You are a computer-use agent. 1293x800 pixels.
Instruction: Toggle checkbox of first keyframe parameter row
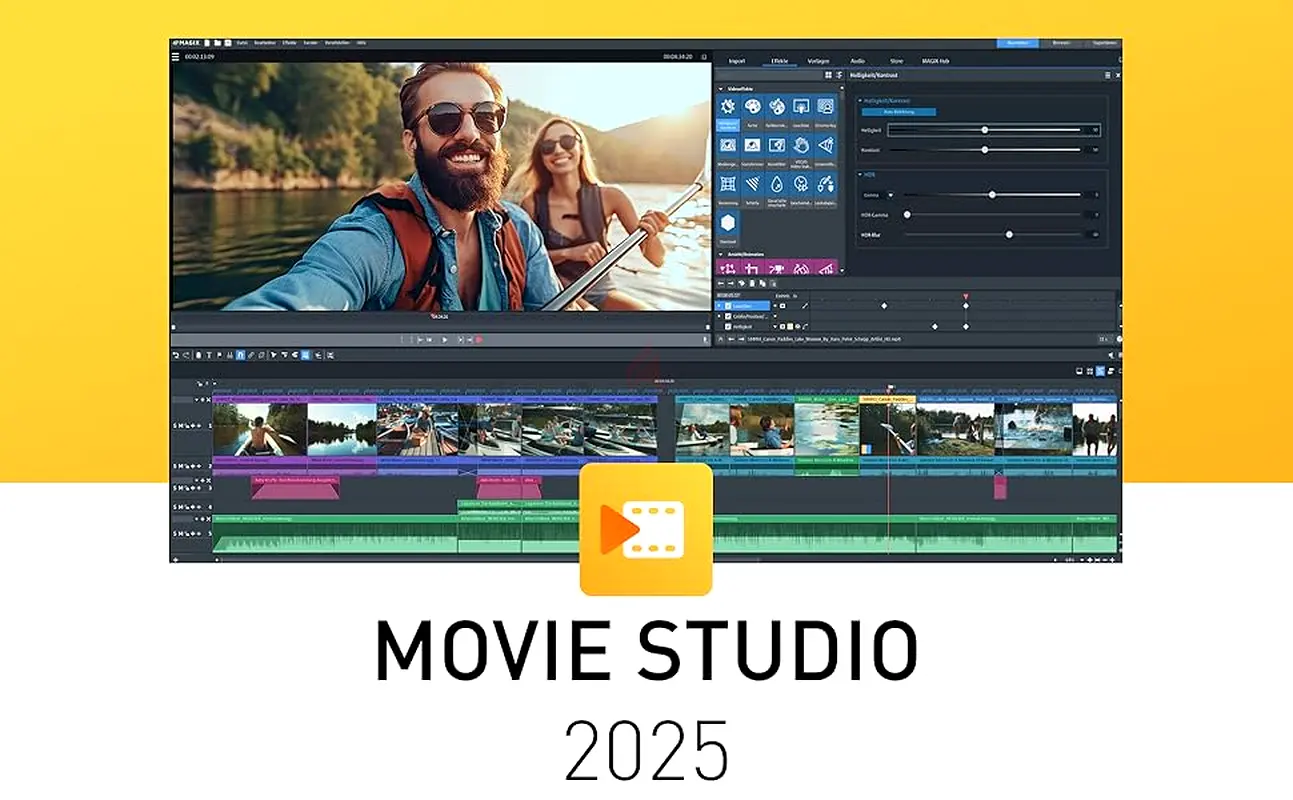(x=728, y=305)
